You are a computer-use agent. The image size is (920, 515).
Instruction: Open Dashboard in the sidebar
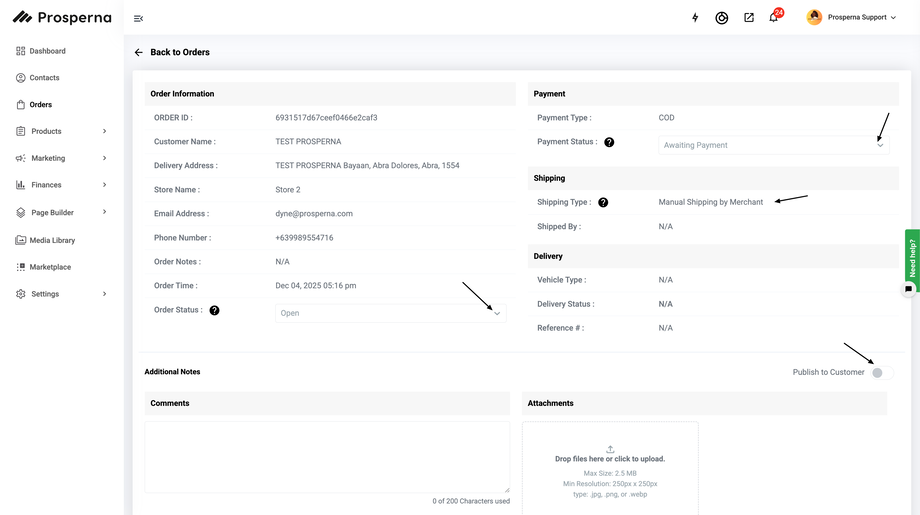pos(47,51)
